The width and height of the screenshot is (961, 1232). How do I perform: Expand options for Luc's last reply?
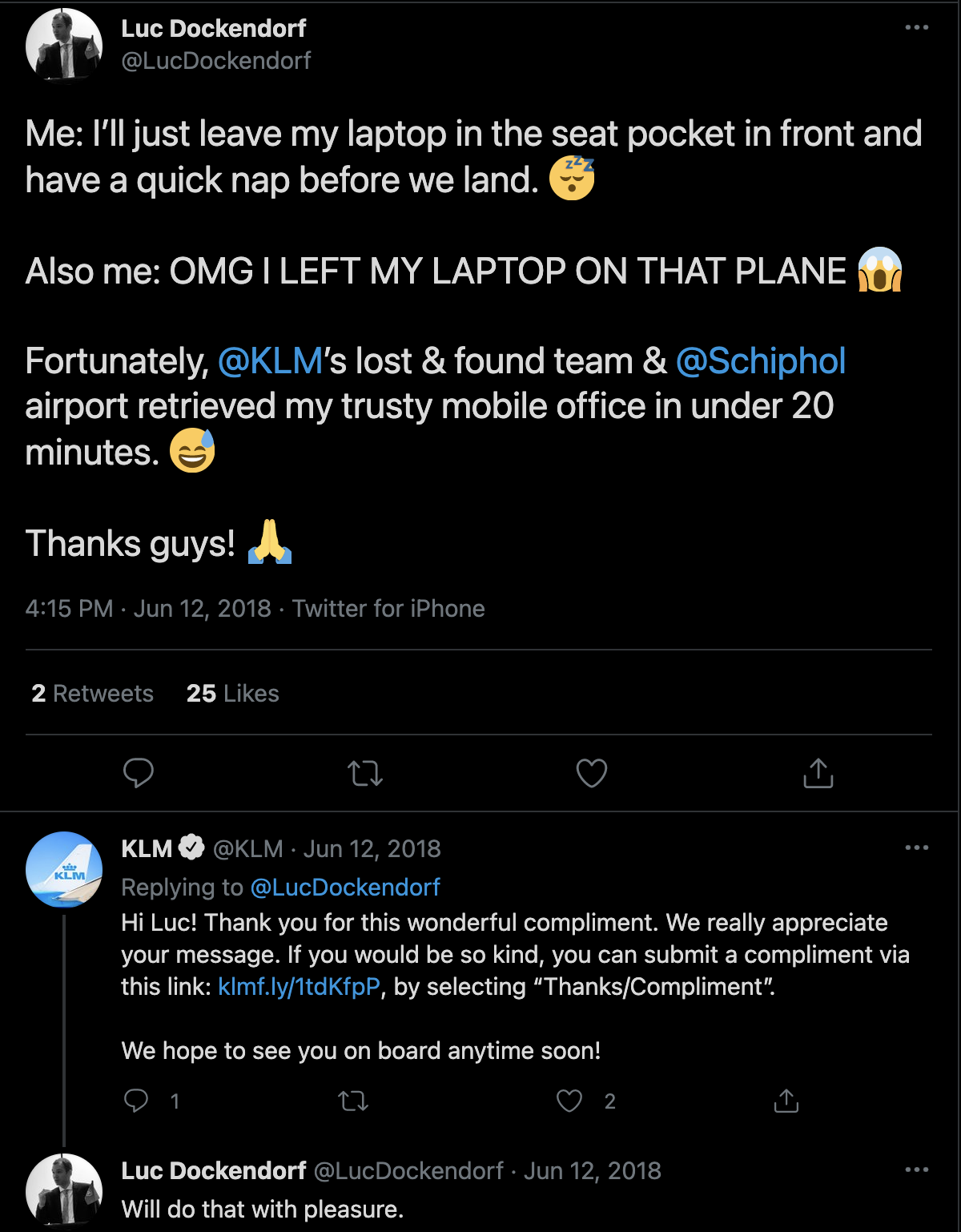coord(916,1170)
